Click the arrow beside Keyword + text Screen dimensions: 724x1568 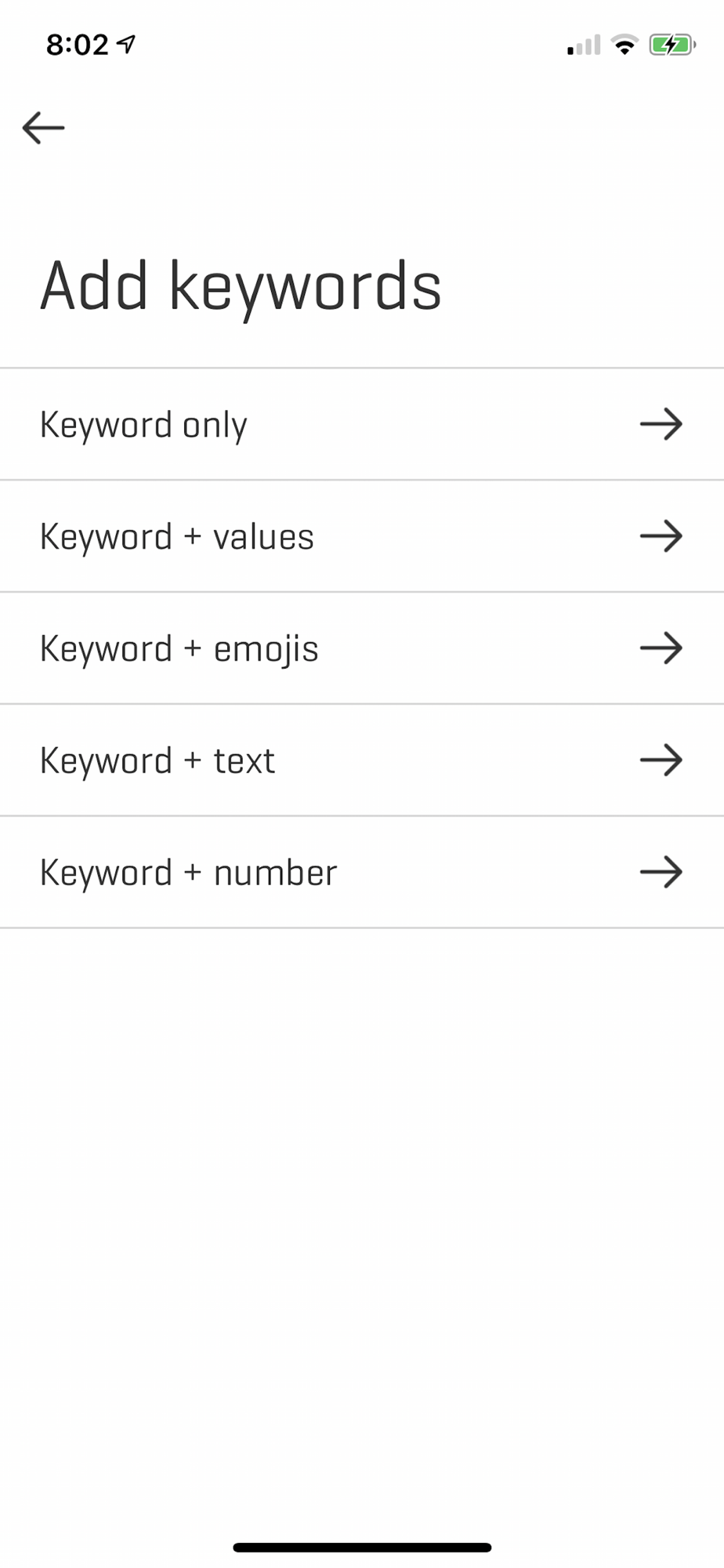[661, 760]
